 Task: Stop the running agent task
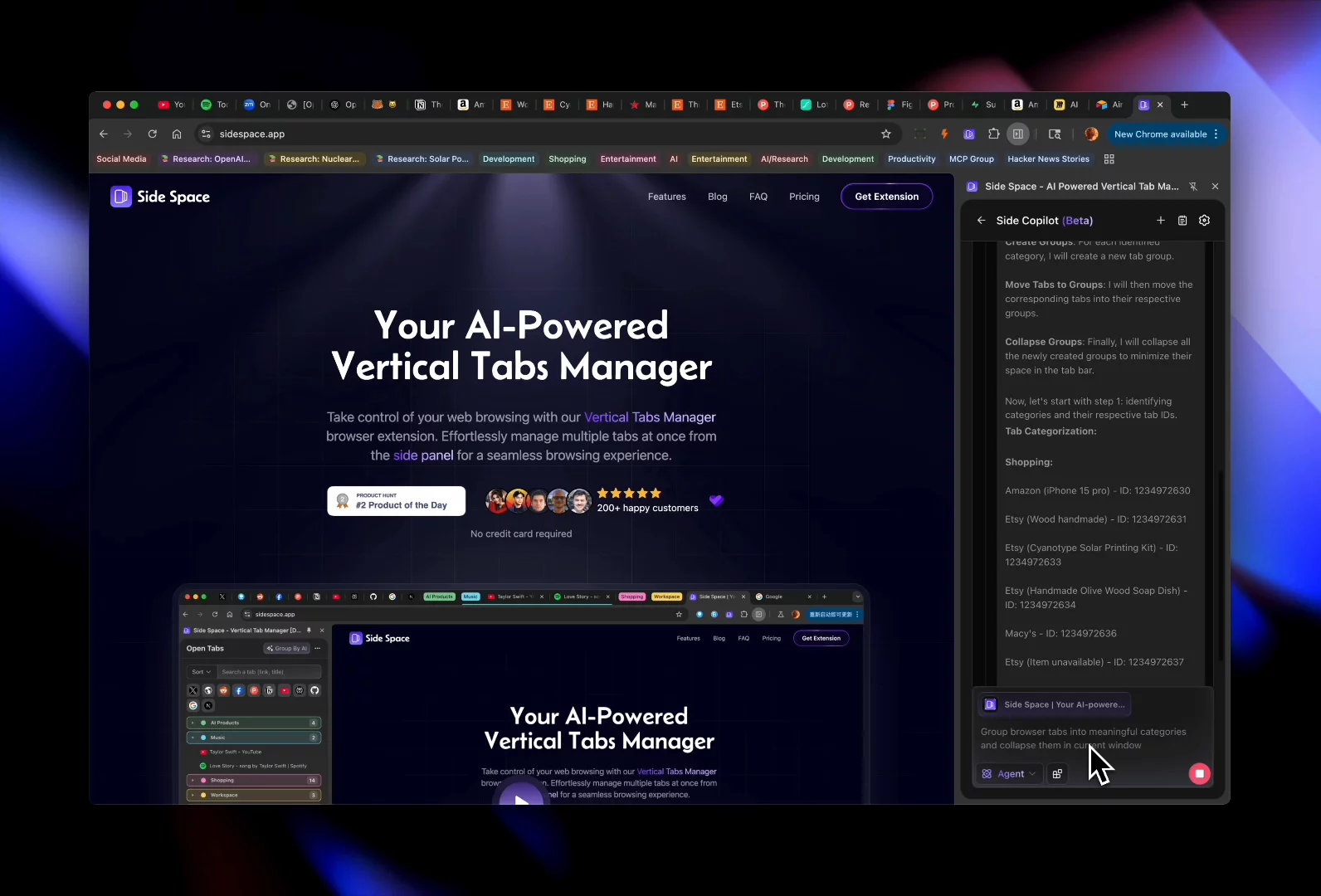(x=1199, y=774)
